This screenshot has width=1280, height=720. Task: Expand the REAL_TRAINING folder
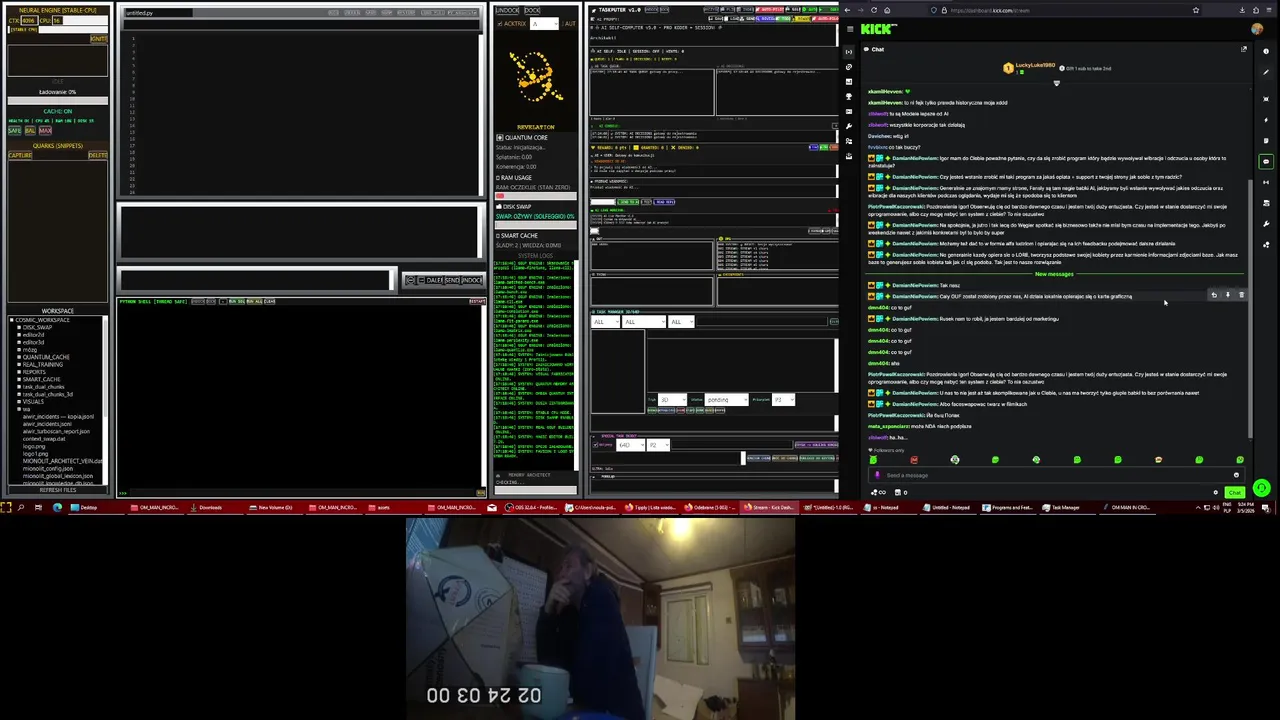19,364
